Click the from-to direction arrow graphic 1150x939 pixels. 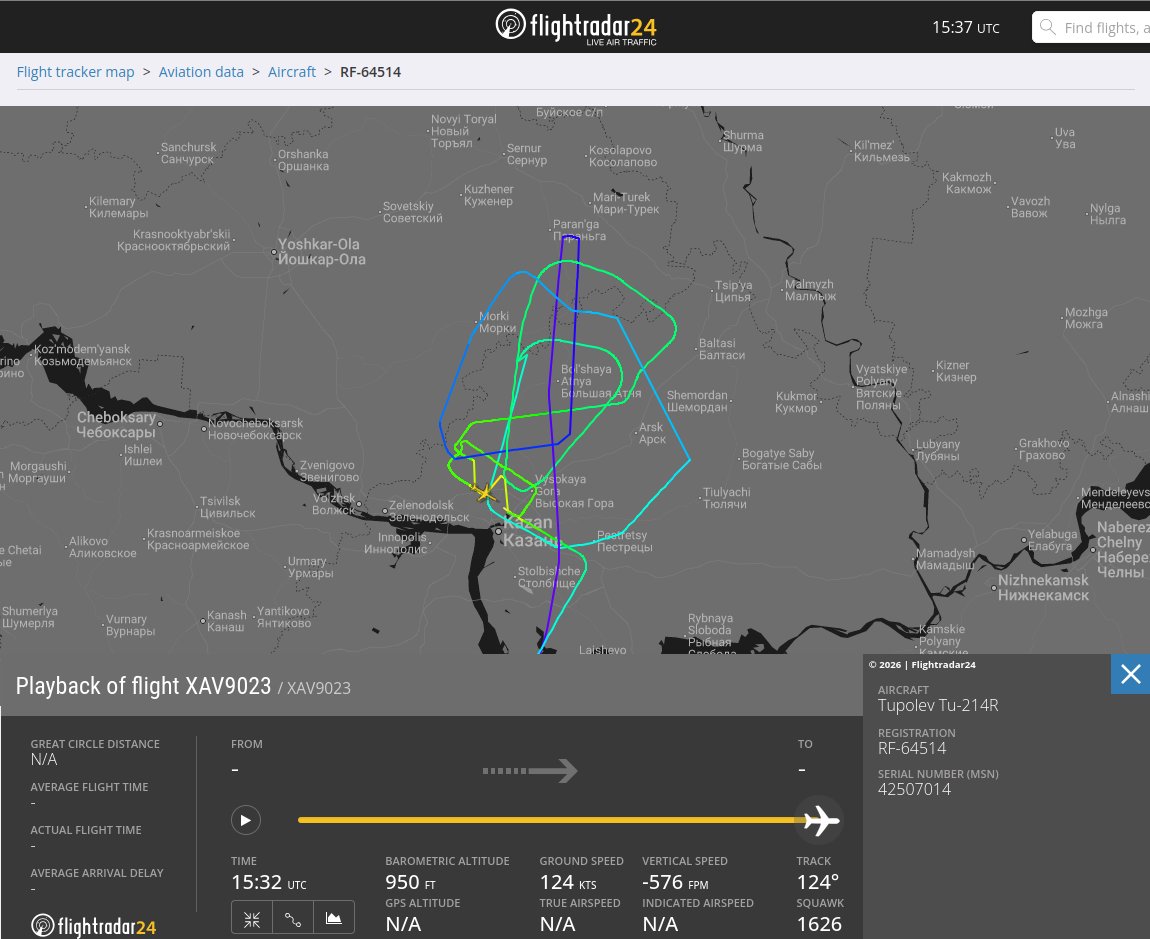point(530,771)
